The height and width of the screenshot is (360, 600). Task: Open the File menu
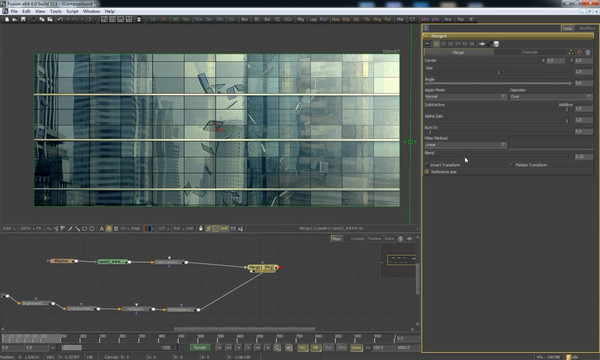(x=14, y=11)
